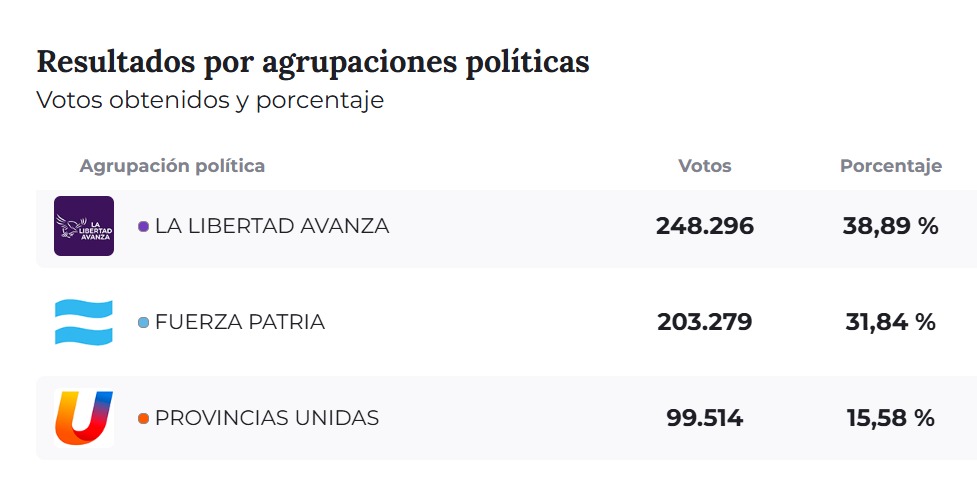Click the light blue dot beside Fuerza Patria

[x=143, y=323]
